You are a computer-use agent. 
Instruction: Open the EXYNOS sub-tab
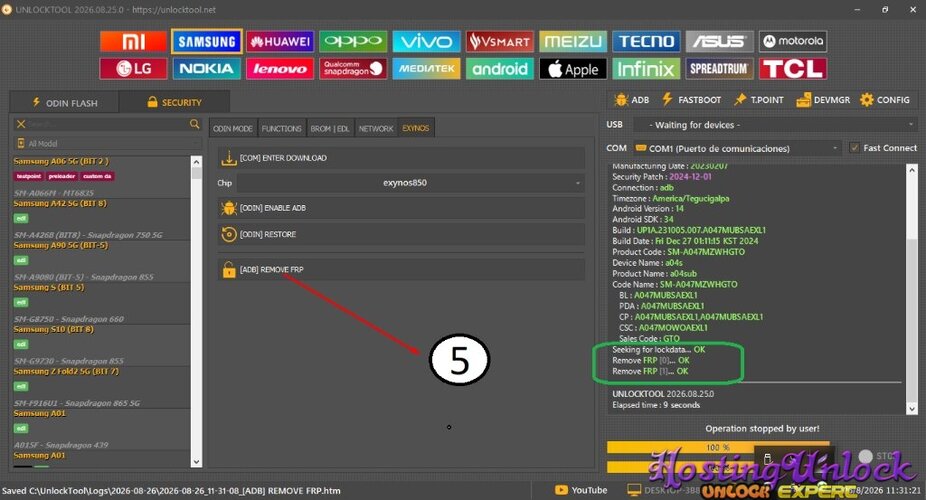[x=416, y=128]
